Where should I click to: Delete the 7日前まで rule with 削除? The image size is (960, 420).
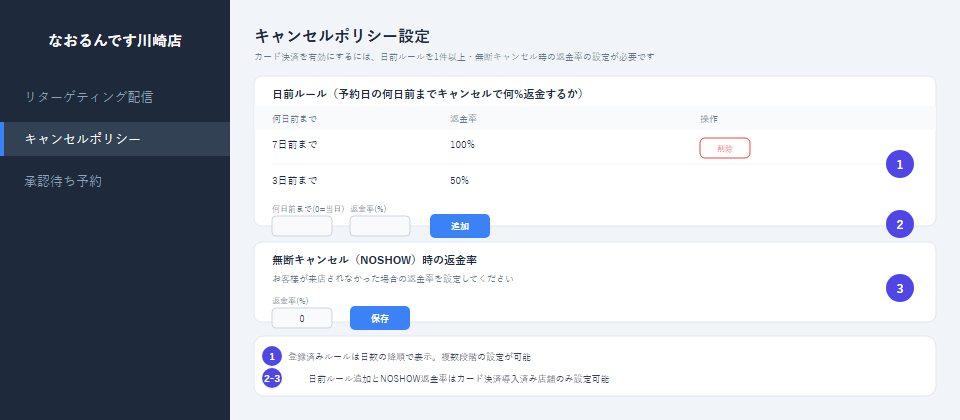(725, 148)
